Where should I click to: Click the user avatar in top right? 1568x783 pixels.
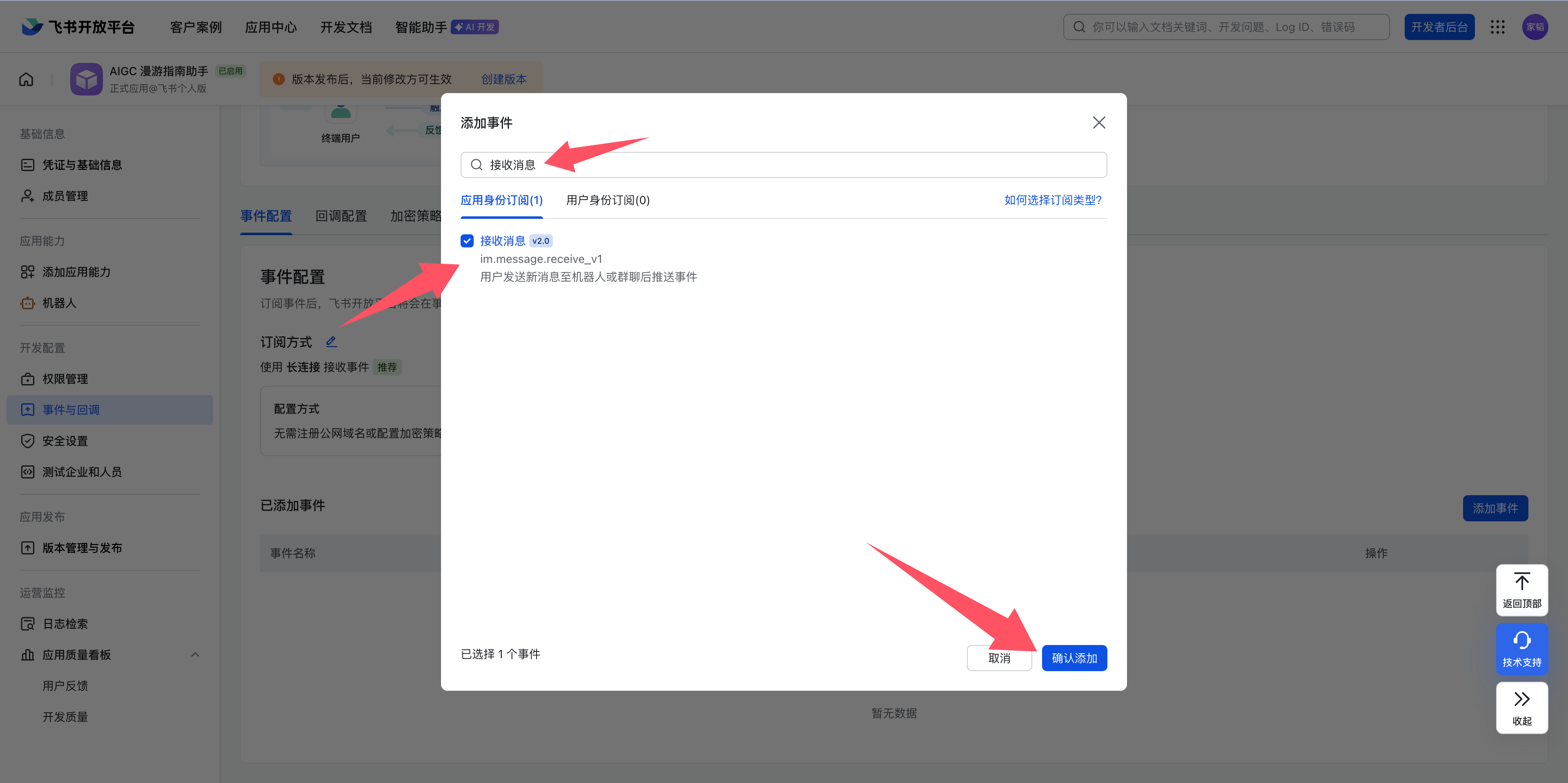tap(1535, 27)
